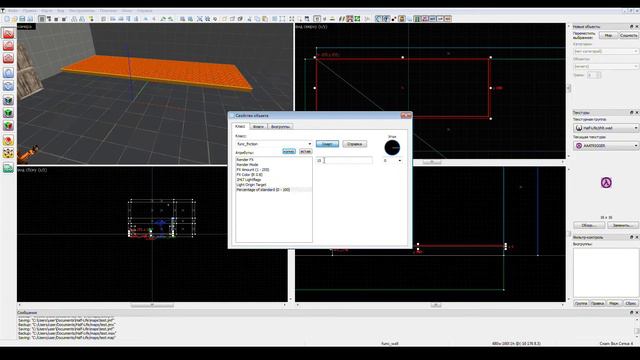Click the New map icon in top toolbar

point(7,19)
